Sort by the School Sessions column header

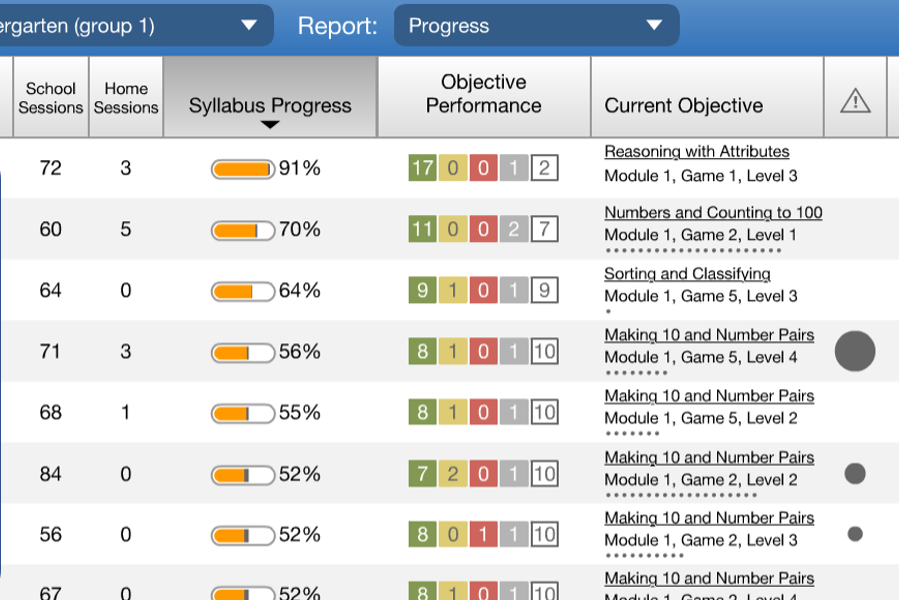point(51,97)
